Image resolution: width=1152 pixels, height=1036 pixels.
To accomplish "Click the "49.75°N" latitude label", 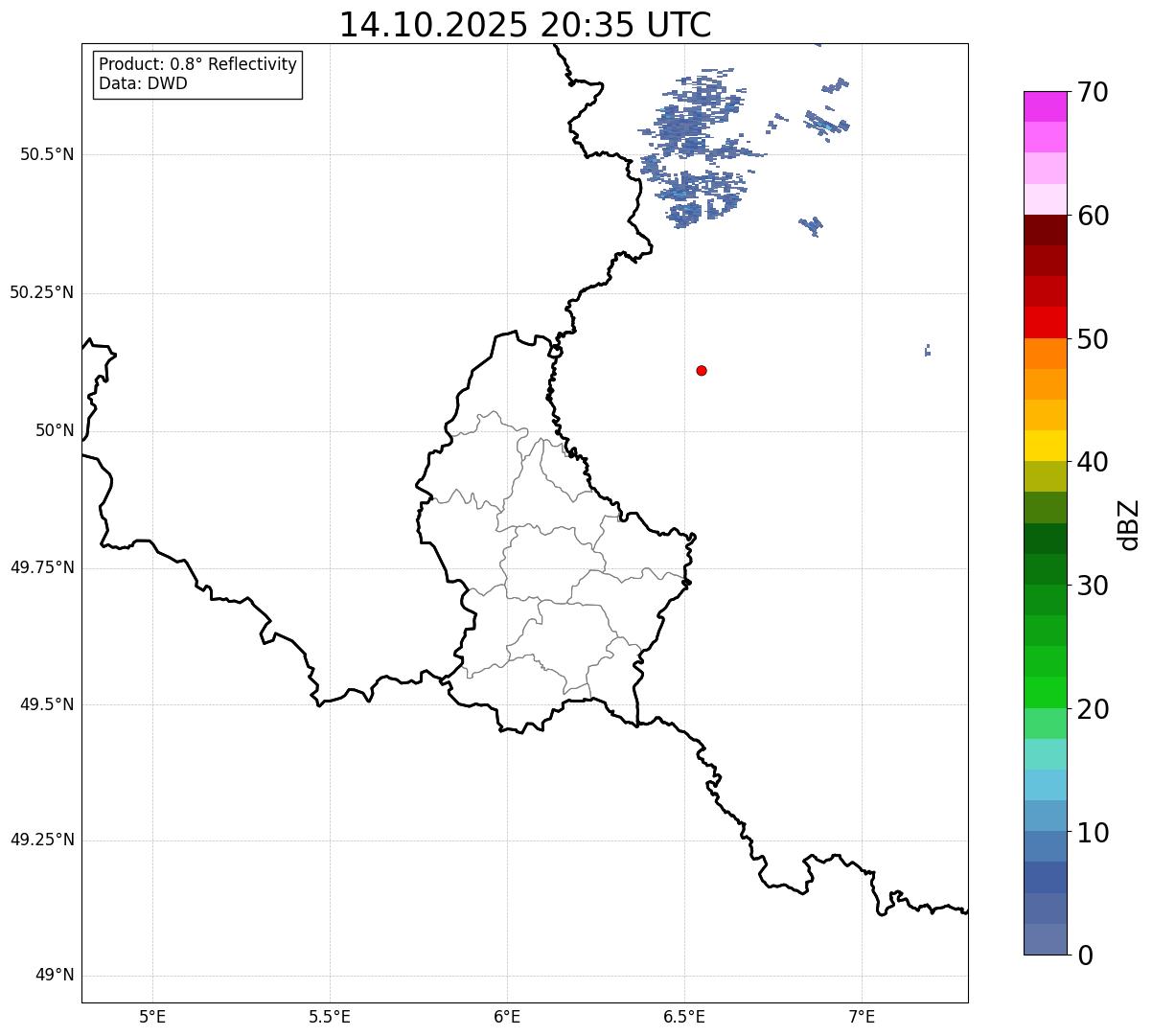I will (x=42, y=567).
